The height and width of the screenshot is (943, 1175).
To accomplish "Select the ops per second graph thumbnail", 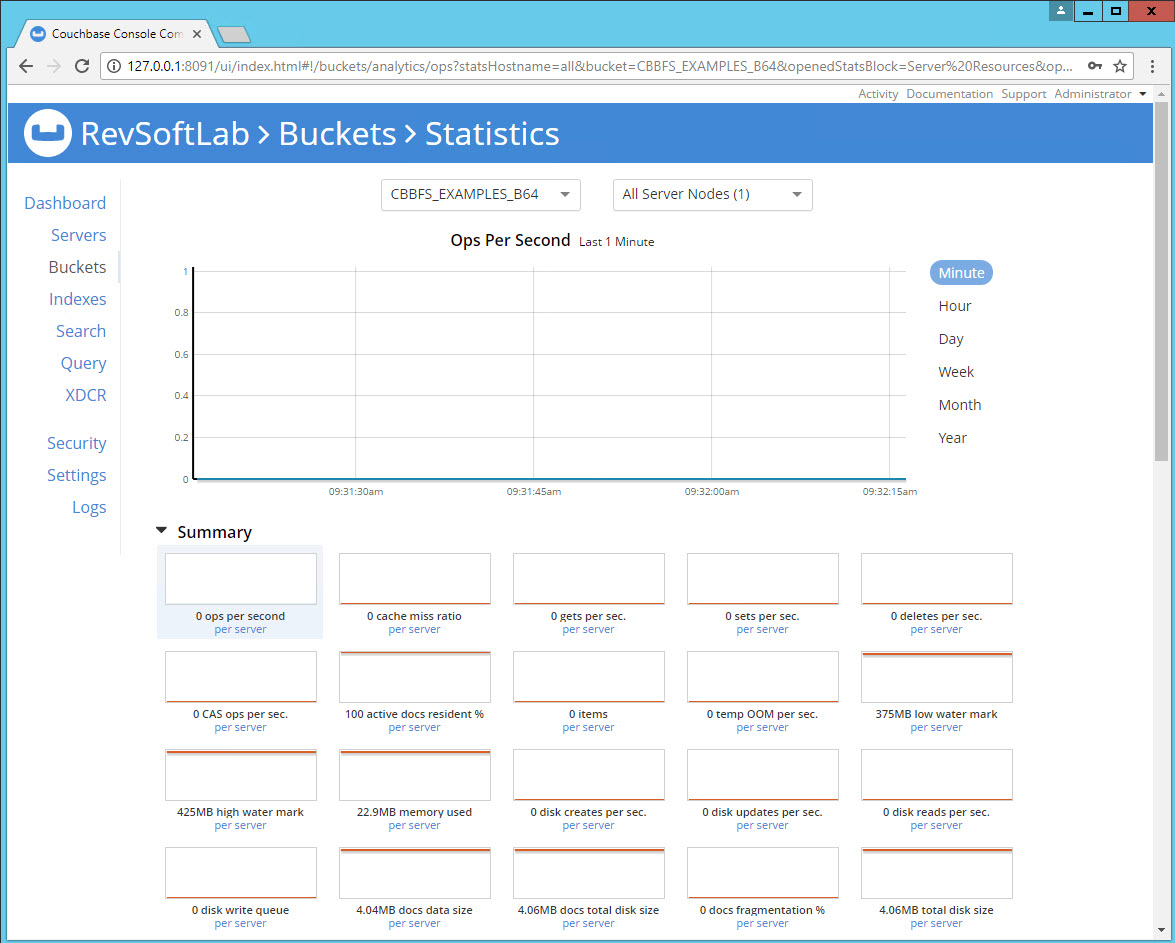I will click(x=241, y=579).
